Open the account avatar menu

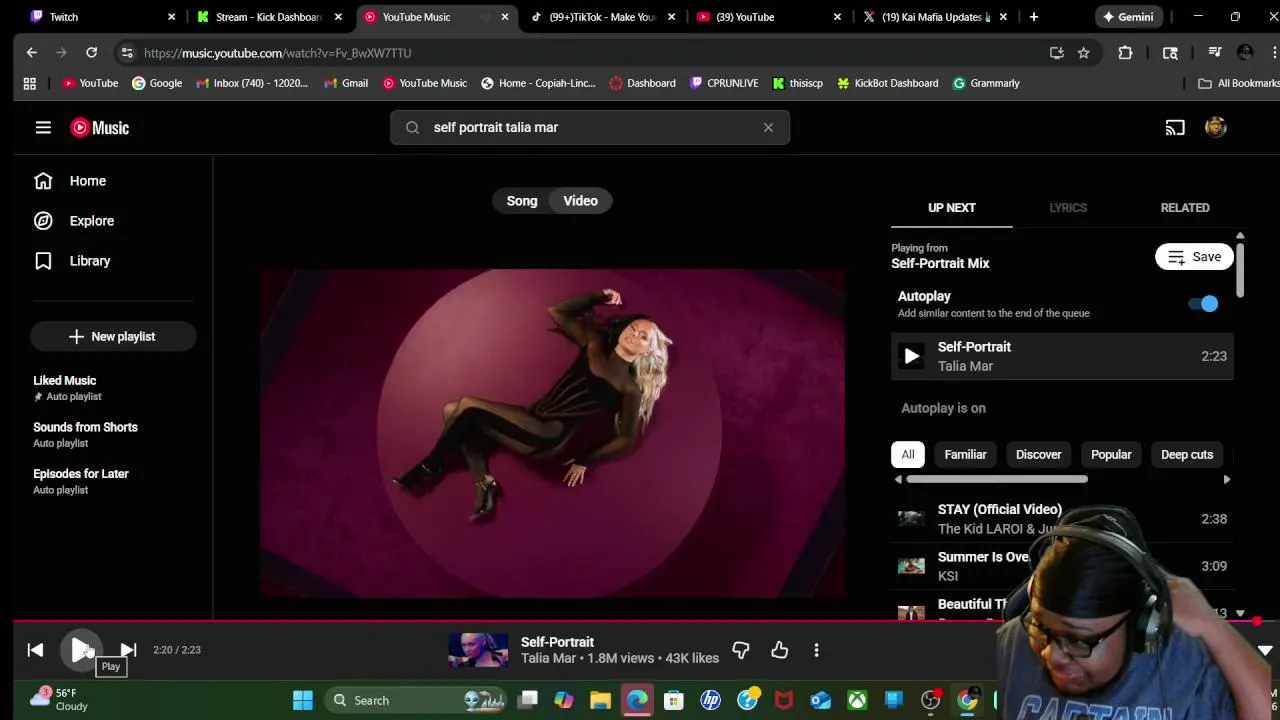pyautogui.click(x=1215, y=127)
